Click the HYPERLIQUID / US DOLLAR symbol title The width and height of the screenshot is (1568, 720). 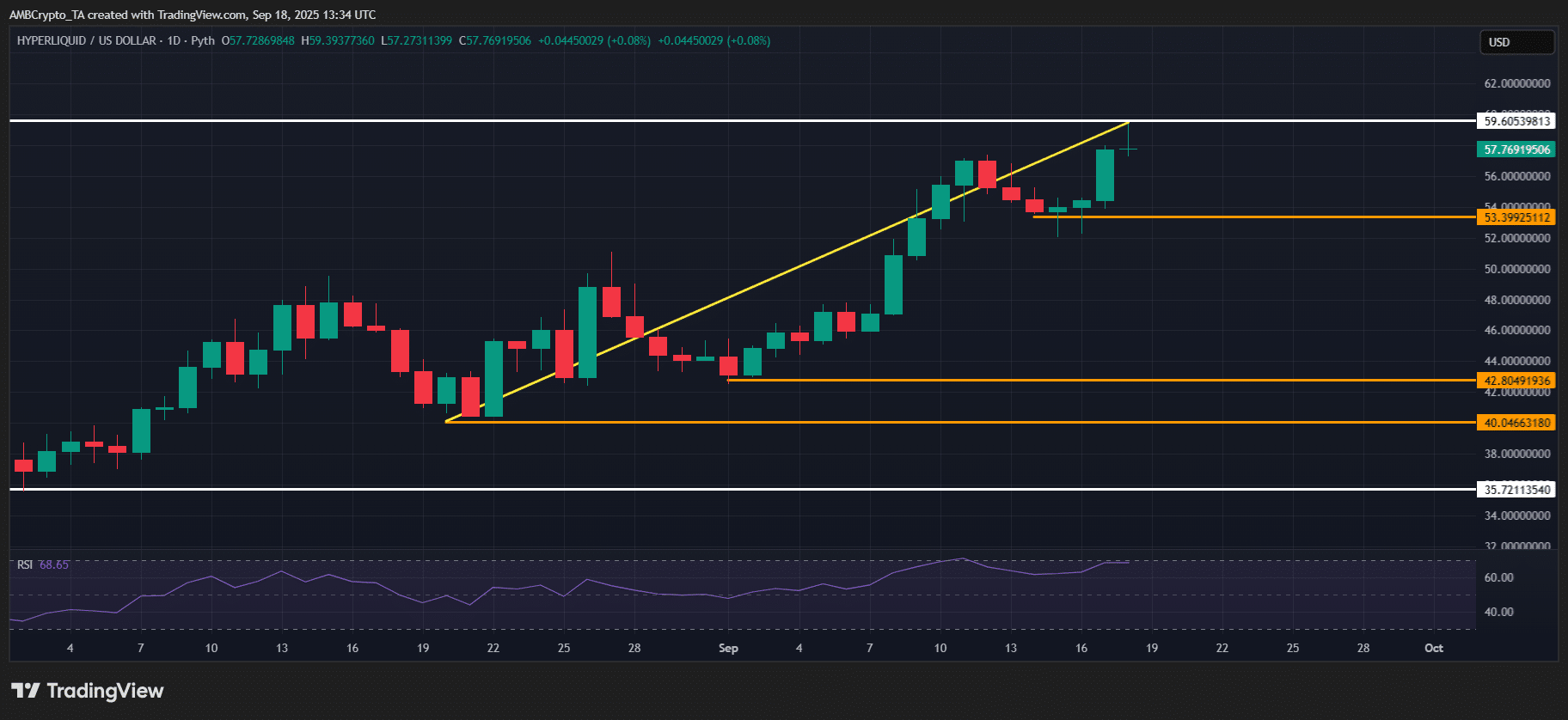pos(87,40)
